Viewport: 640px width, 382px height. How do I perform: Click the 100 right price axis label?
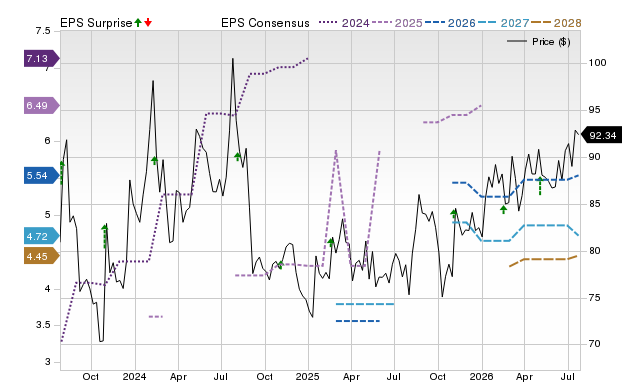click(x=597, y=63)
